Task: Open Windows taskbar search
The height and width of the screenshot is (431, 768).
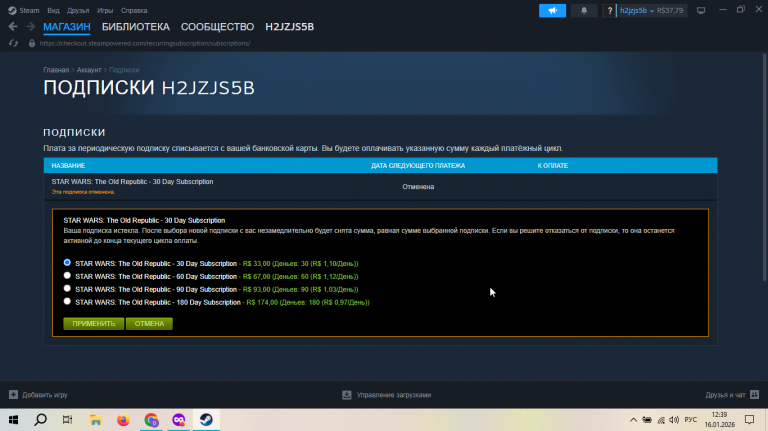Action: point(41,420)
